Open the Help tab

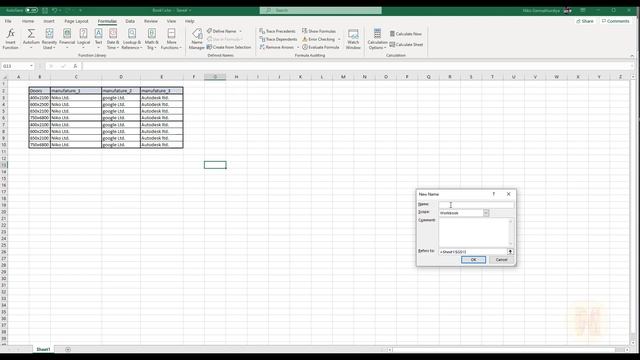[190, 21]
